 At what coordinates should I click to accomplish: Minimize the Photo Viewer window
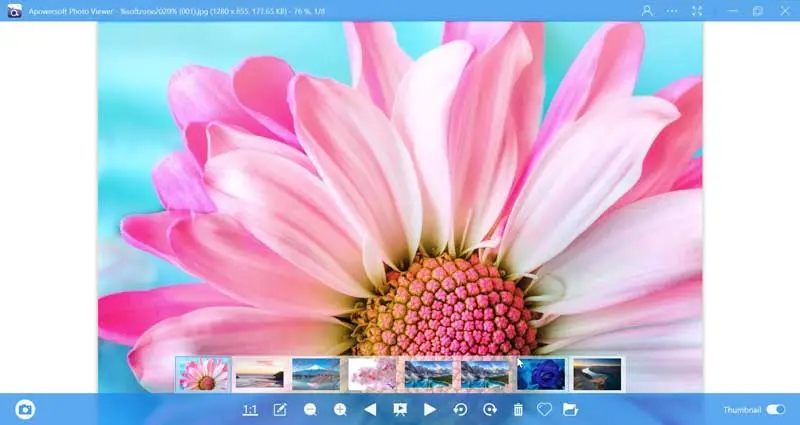(x=733, y=11)
